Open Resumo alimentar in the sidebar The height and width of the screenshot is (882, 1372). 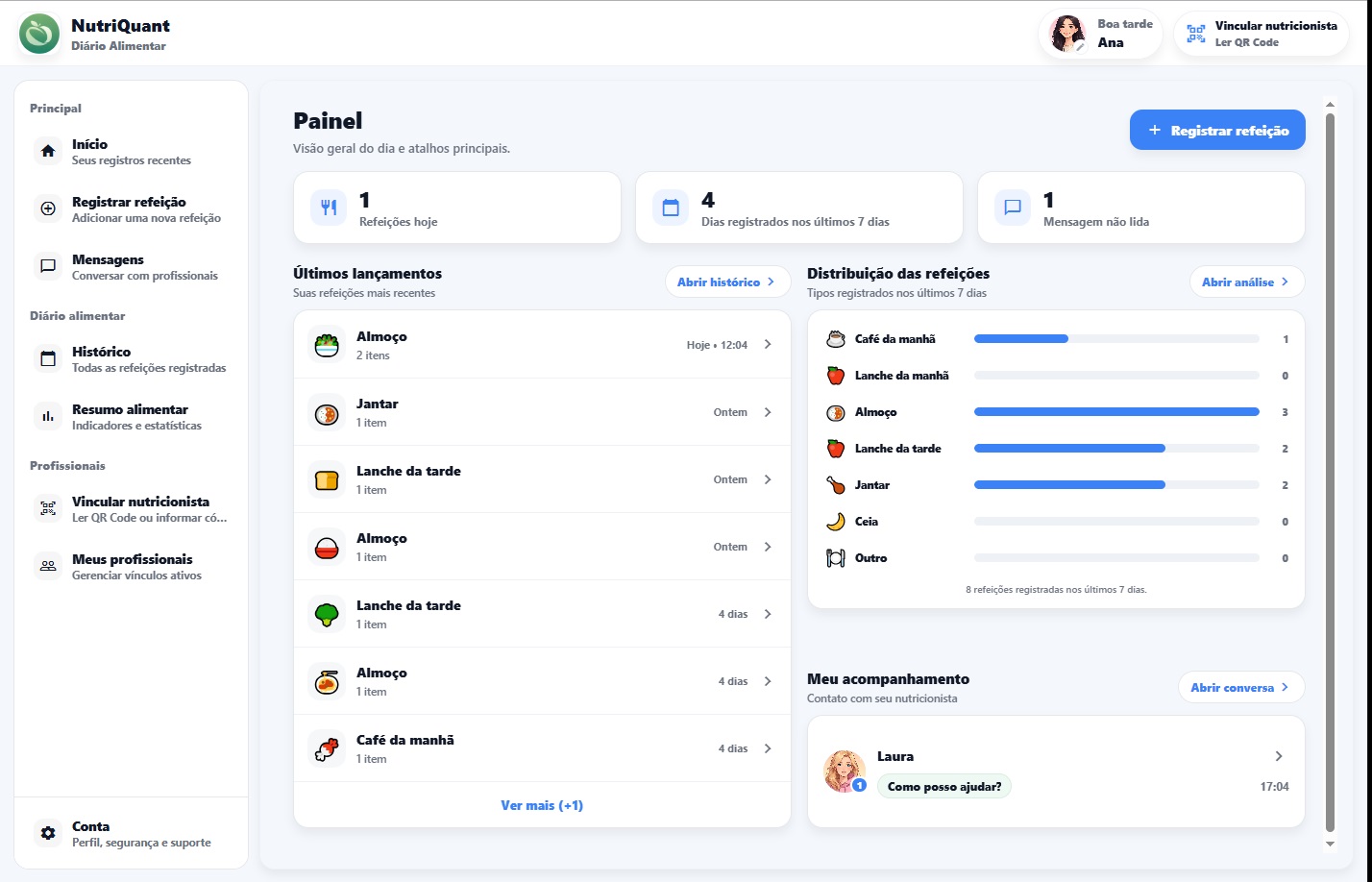pos(131,417)
